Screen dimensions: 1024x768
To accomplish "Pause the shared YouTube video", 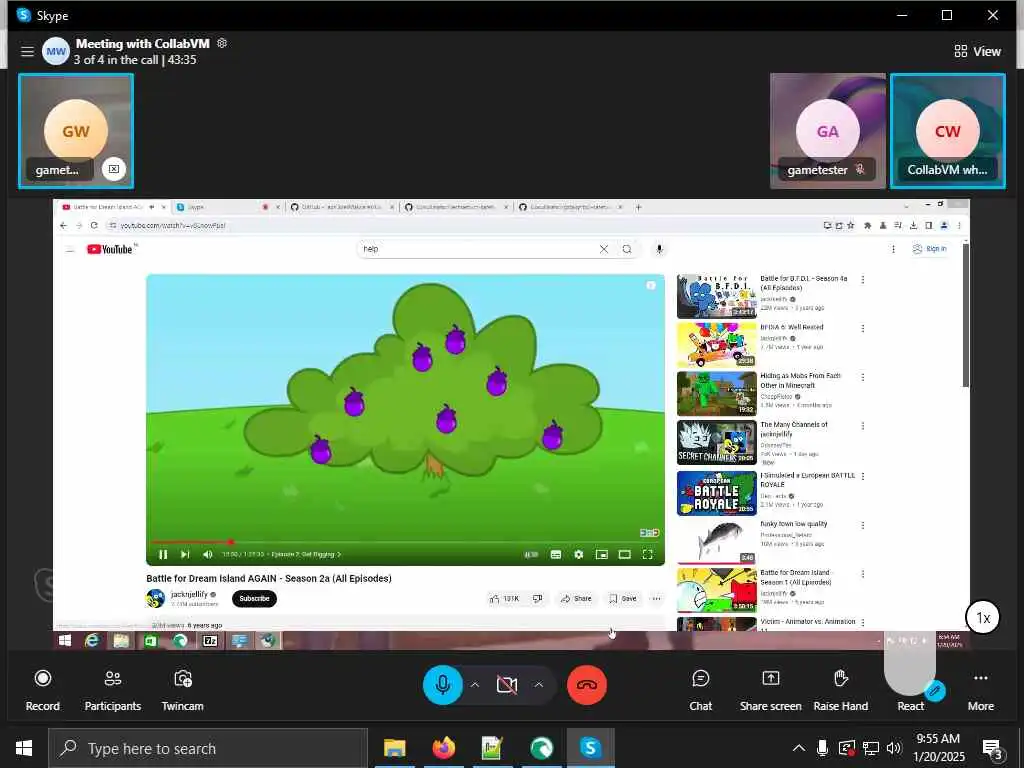I will click(163, 554).
